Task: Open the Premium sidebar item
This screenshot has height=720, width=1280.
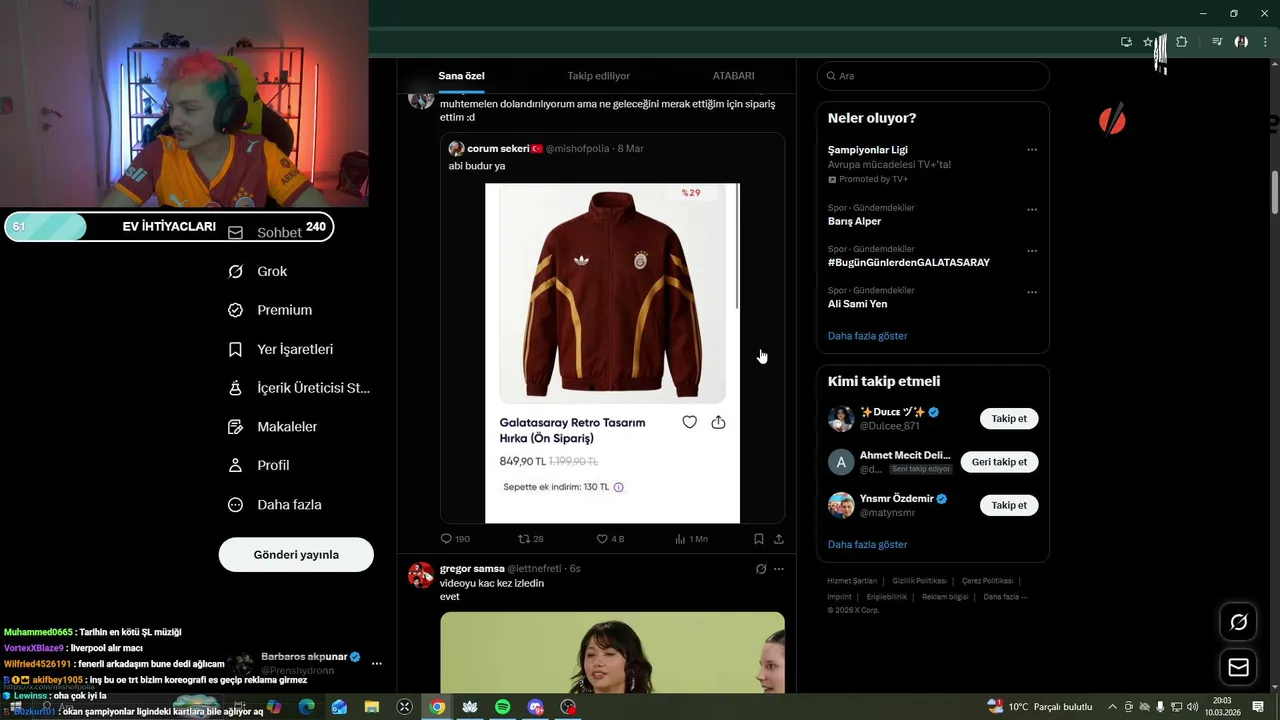Action: (270, 310)
